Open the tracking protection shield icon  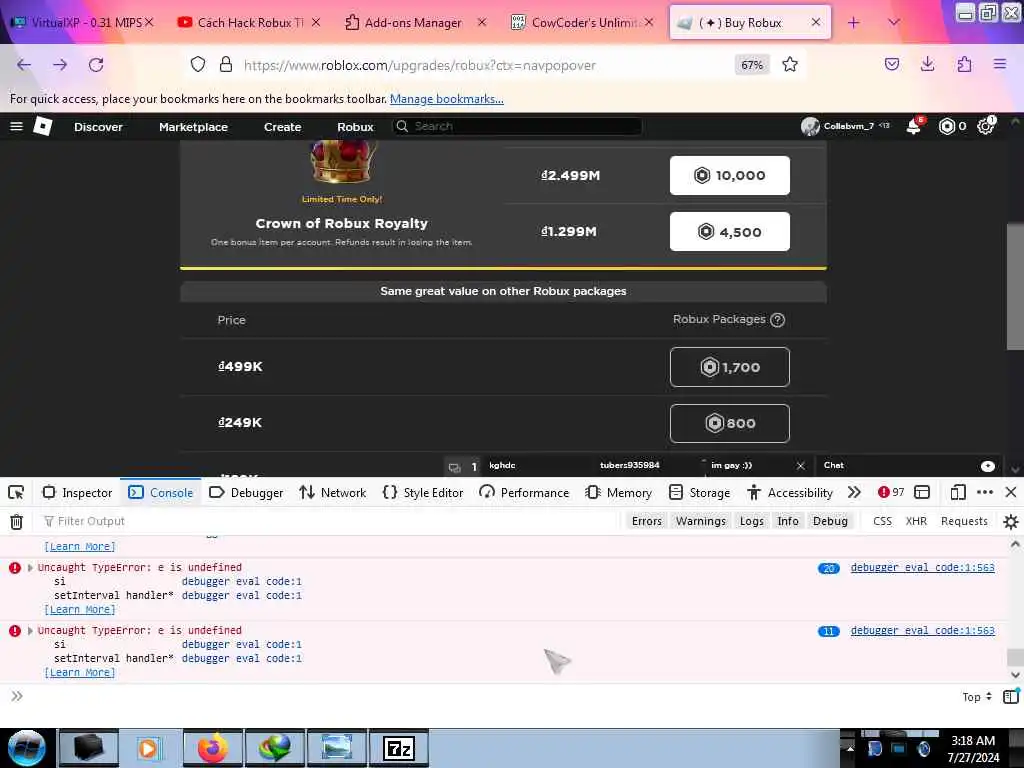tap(198, 65)
